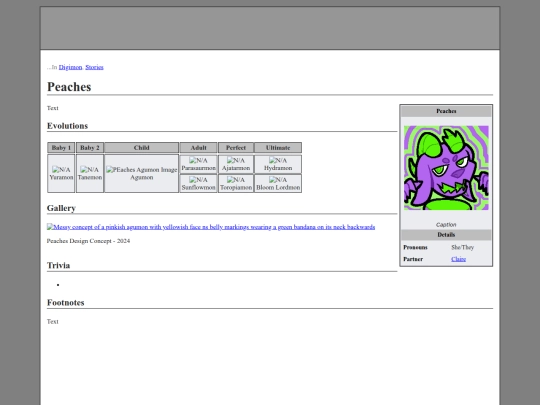Click the gray banner at page top
The width and height of the screenshot is (540, 405).
(x=270, y=28)
